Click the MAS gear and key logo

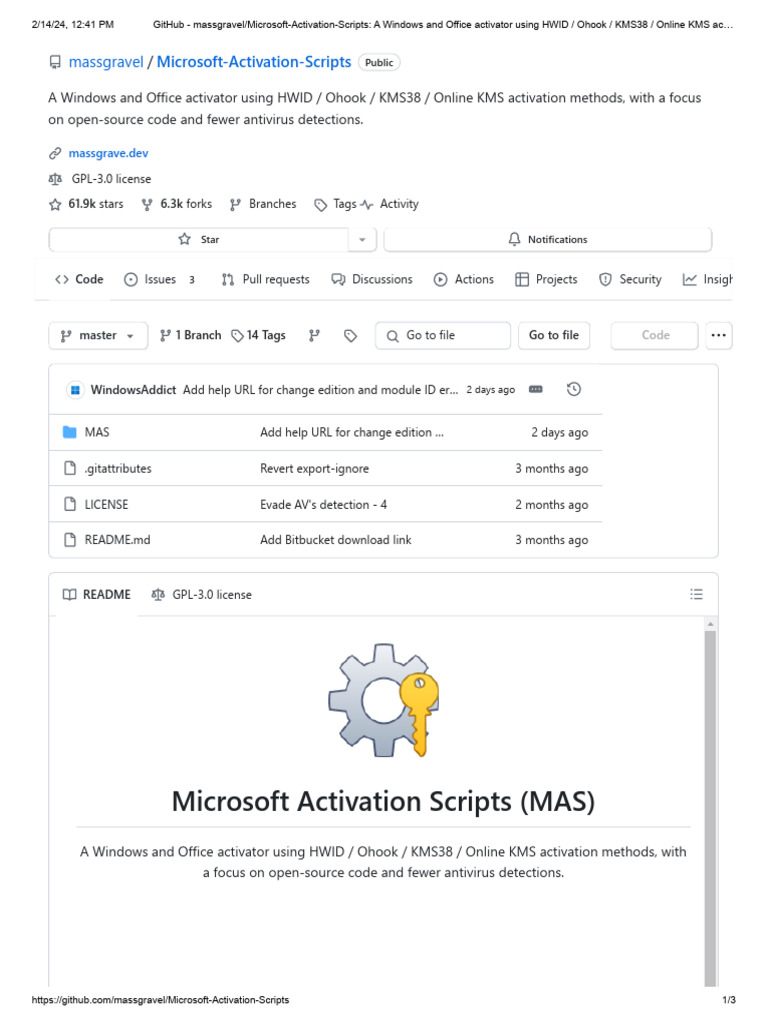[x=383, y=700]
